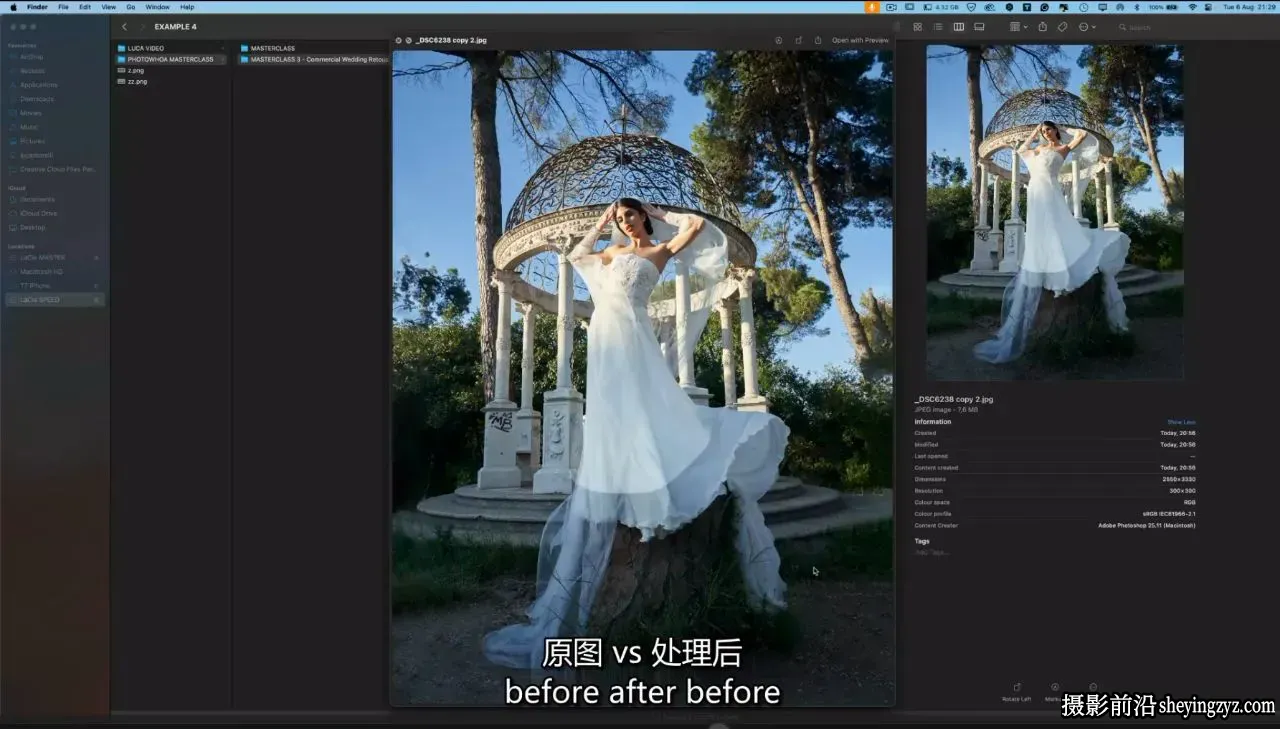The width and height of the screenshot is (1280, 729).
Task: Open the Apple menu
Action: 13,7
